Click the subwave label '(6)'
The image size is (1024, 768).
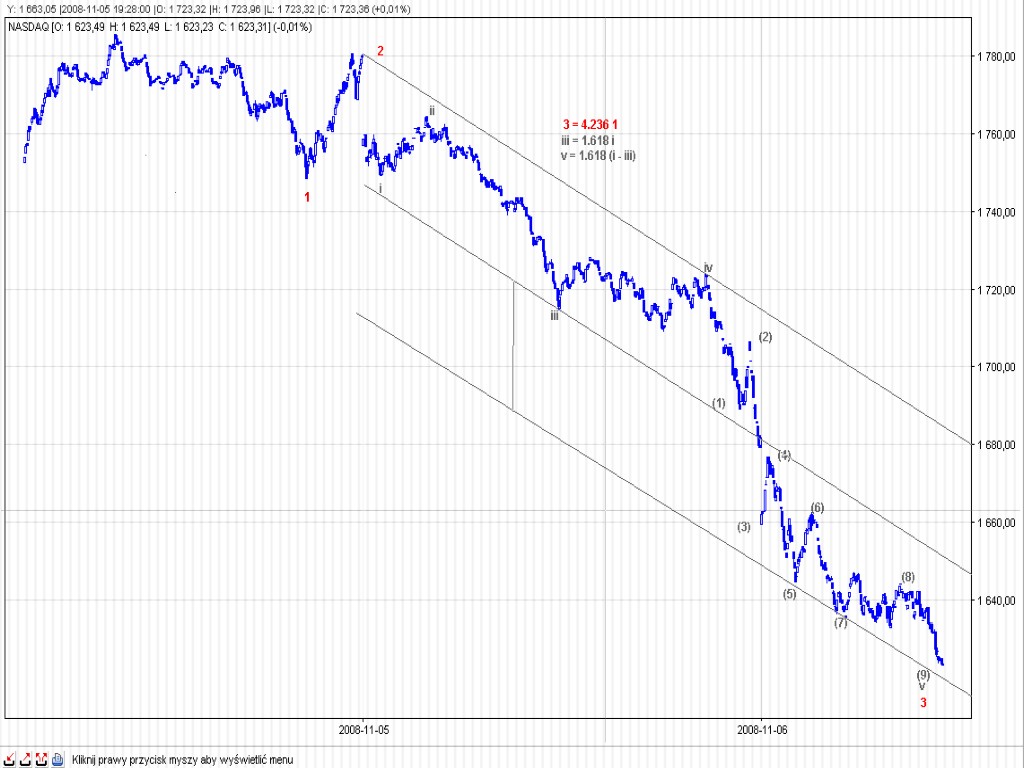click(x=818, y=507)
